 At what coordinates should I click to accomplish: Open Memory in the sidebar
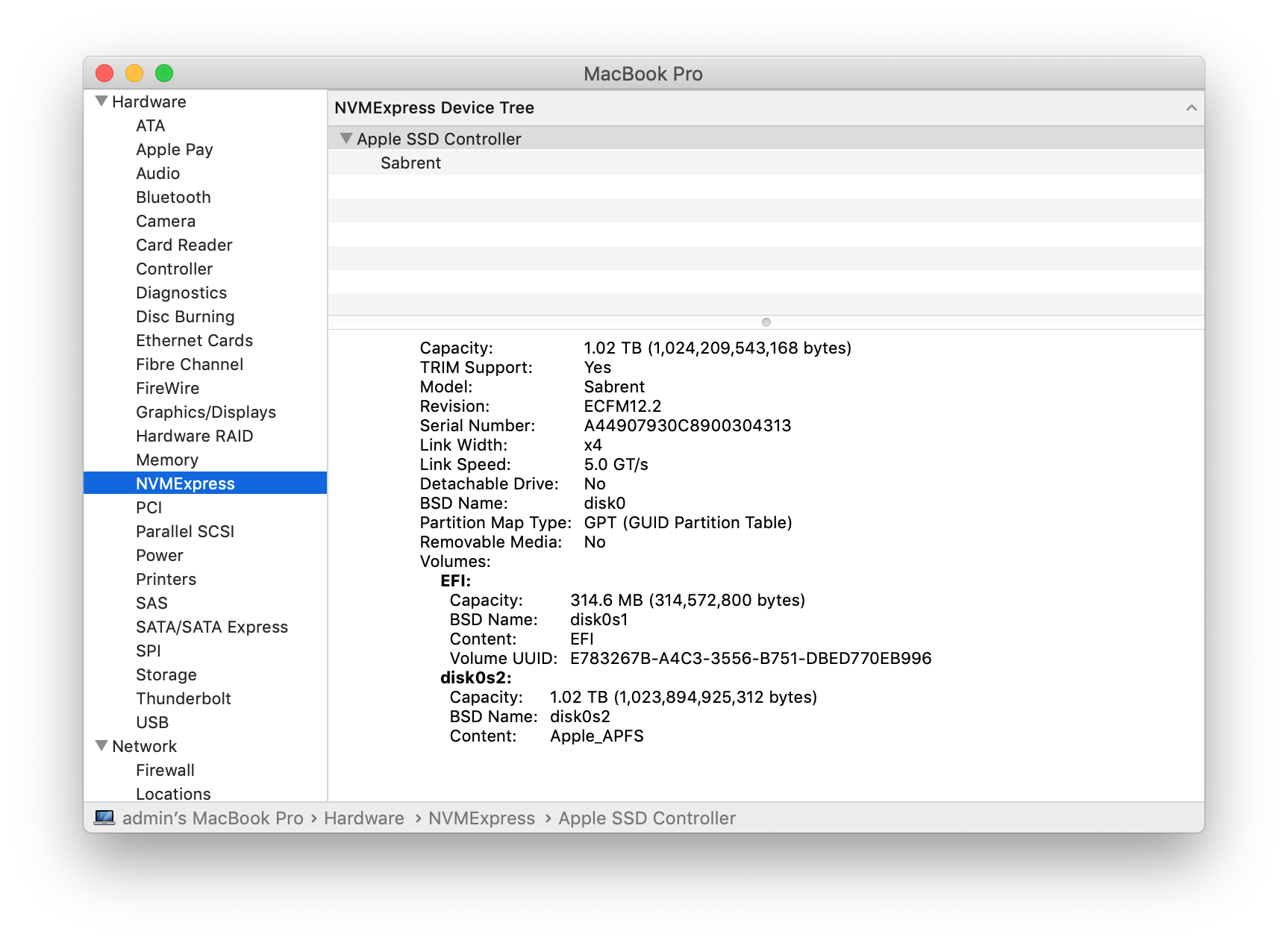[167, 460]
